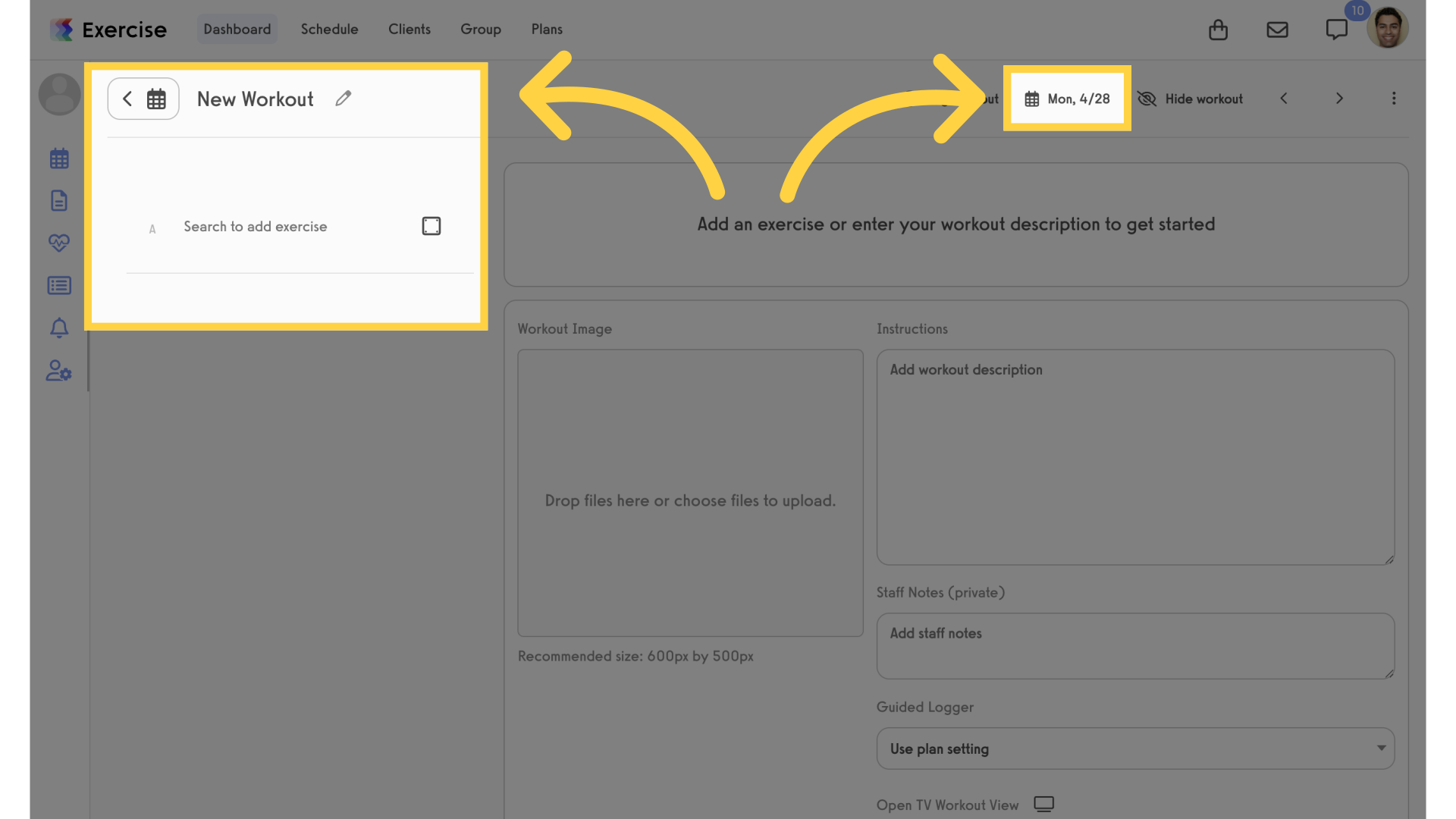Open the sidebar calendar icon
Screen dimensions: 1456x819
click(59, 158)
